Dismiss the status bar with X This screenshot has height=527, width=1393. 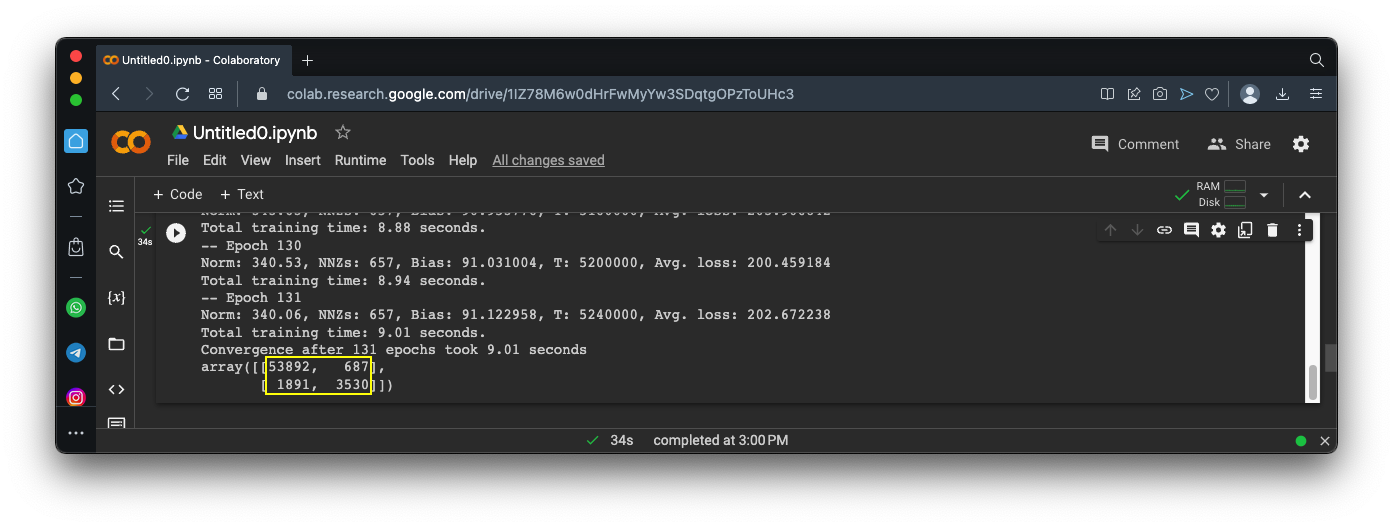(1325, 441)
